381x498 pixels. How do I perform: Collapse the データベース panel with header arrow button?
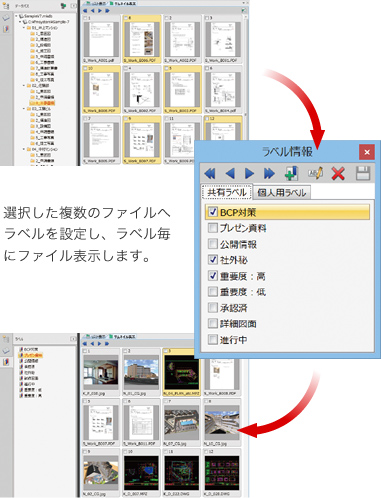tap(73, 6)
